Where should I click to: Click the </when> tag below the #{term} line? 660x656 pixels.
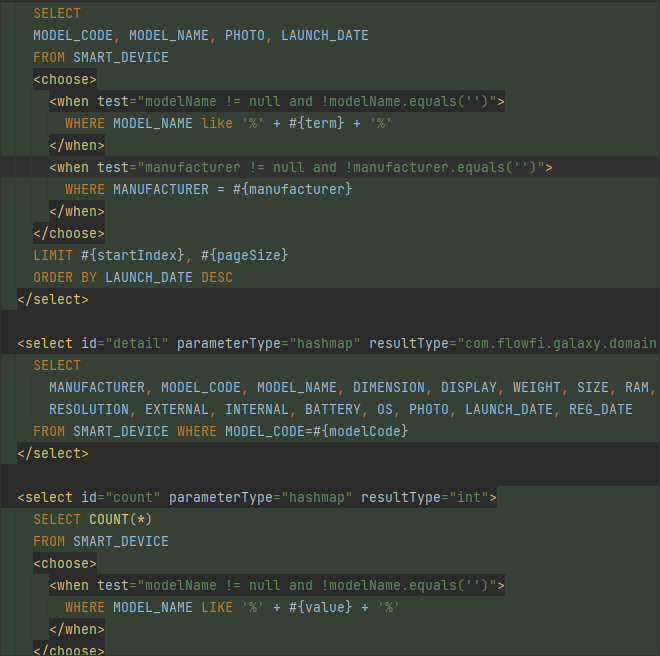(x=77, y=145)
